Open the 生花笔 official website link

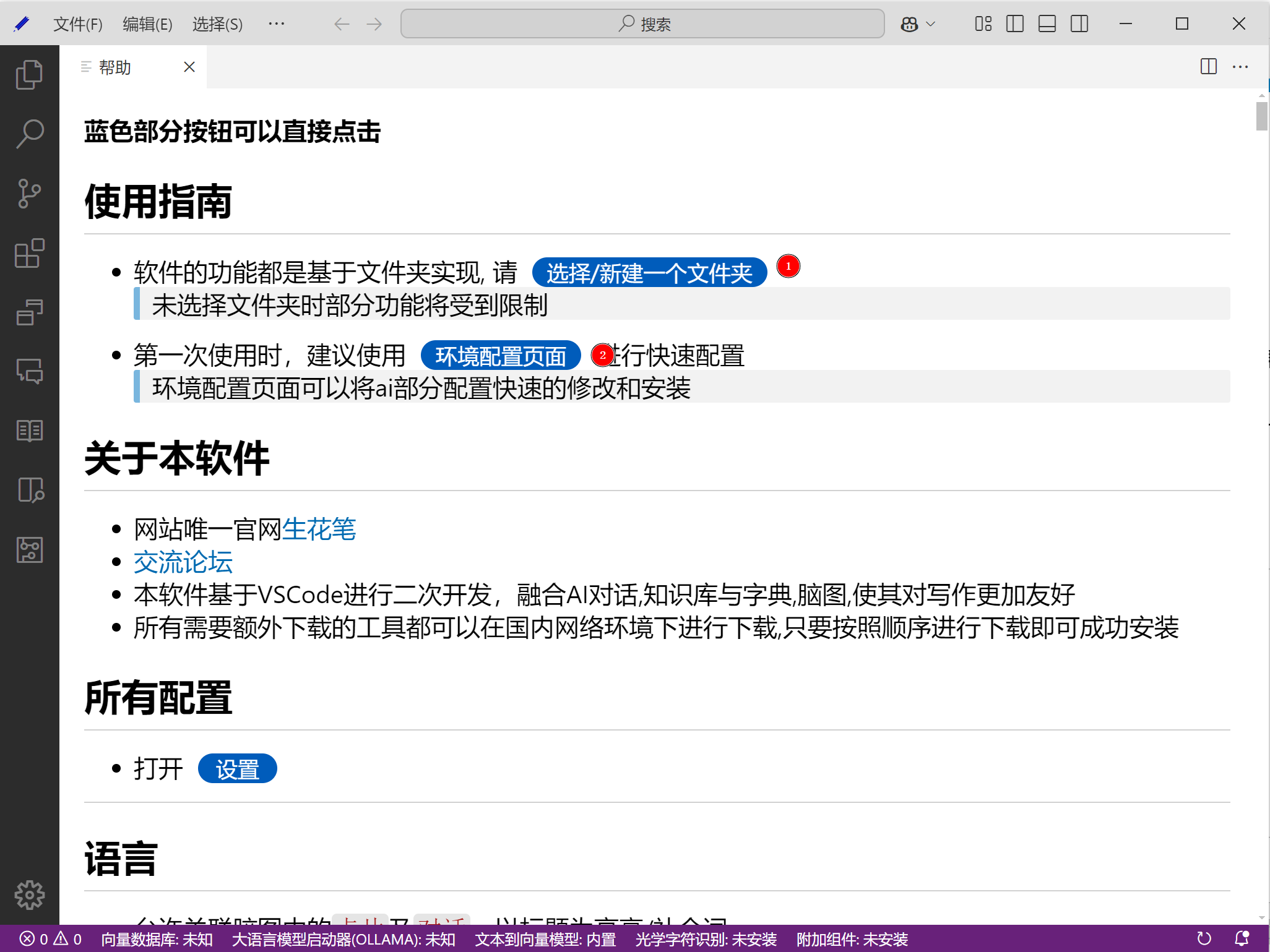pyautogui.click(x=319, y=530)
